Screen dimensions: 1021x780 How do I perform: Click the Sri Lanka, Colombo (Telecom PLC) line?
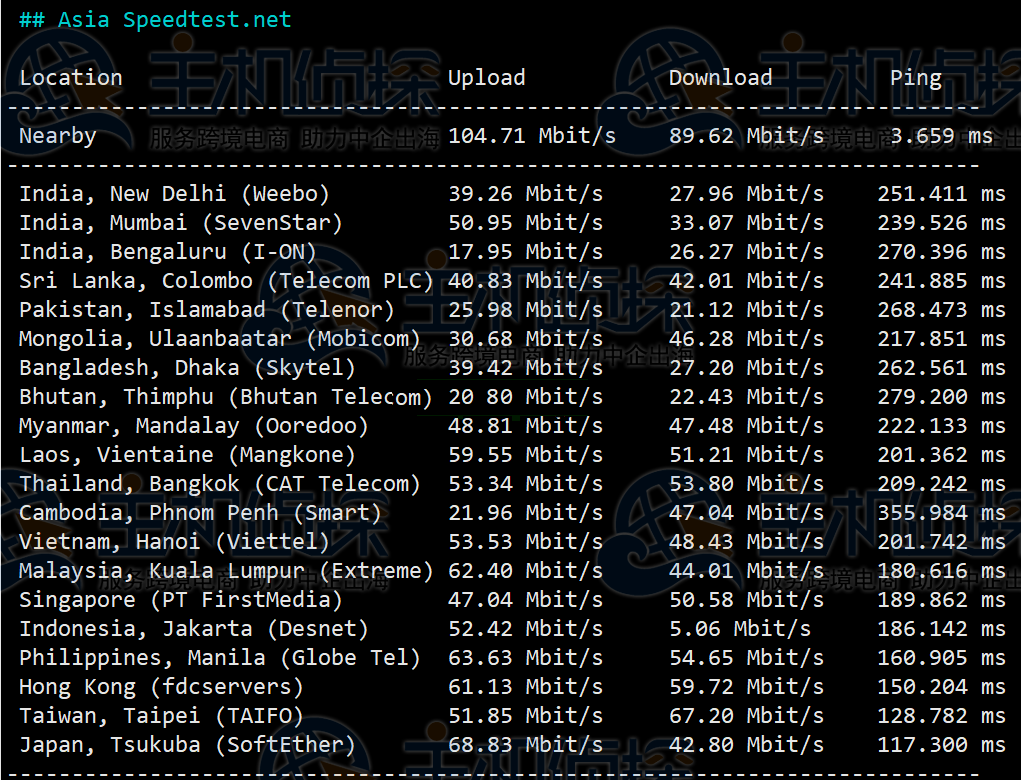(226, 281)
